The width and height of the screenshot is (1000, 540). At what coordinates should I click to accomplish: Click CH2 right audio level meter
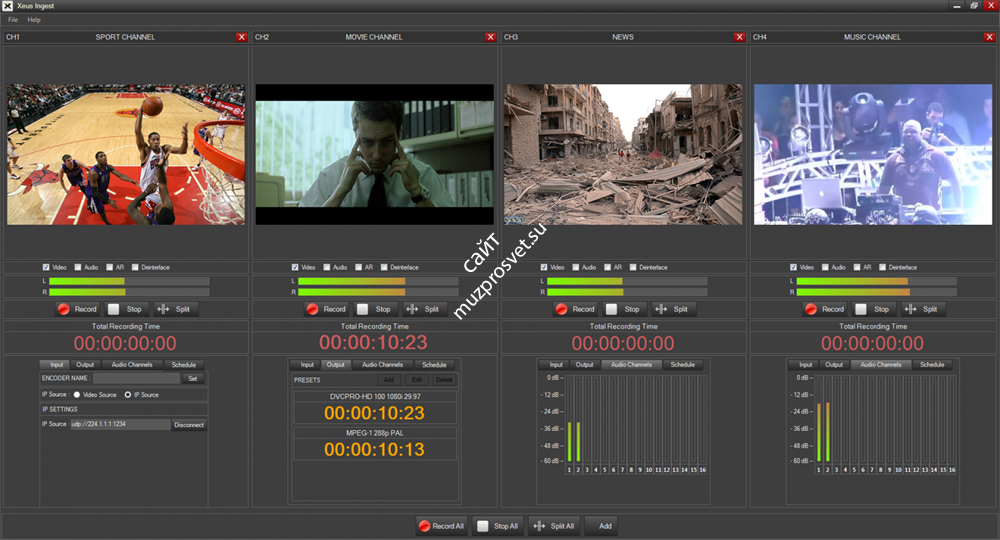pyautogui.click(x=378, y=292)
